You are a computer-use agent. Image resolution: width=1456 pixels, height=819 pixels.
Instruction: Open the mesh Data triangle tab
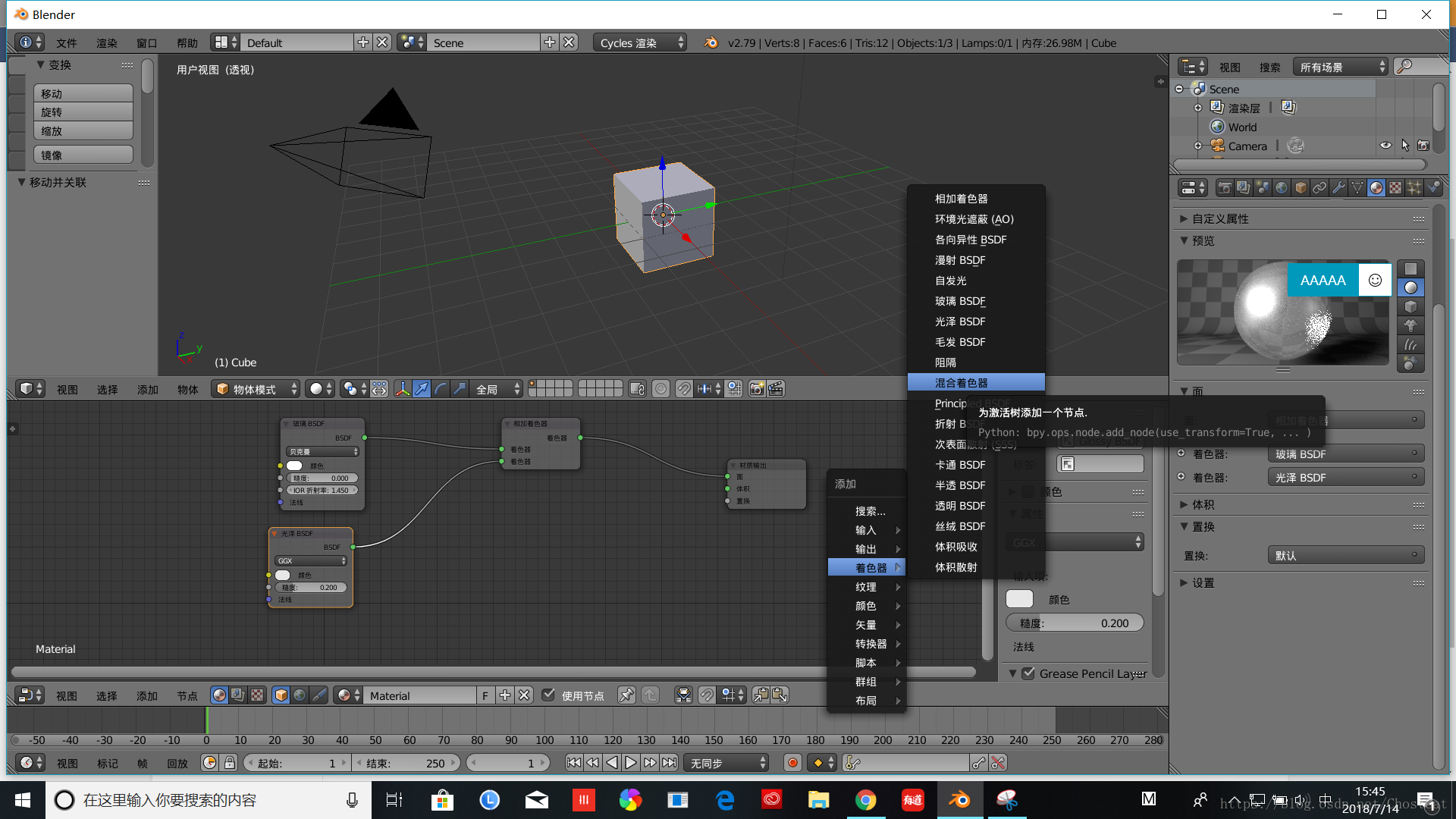click(x=1357, y=188)
